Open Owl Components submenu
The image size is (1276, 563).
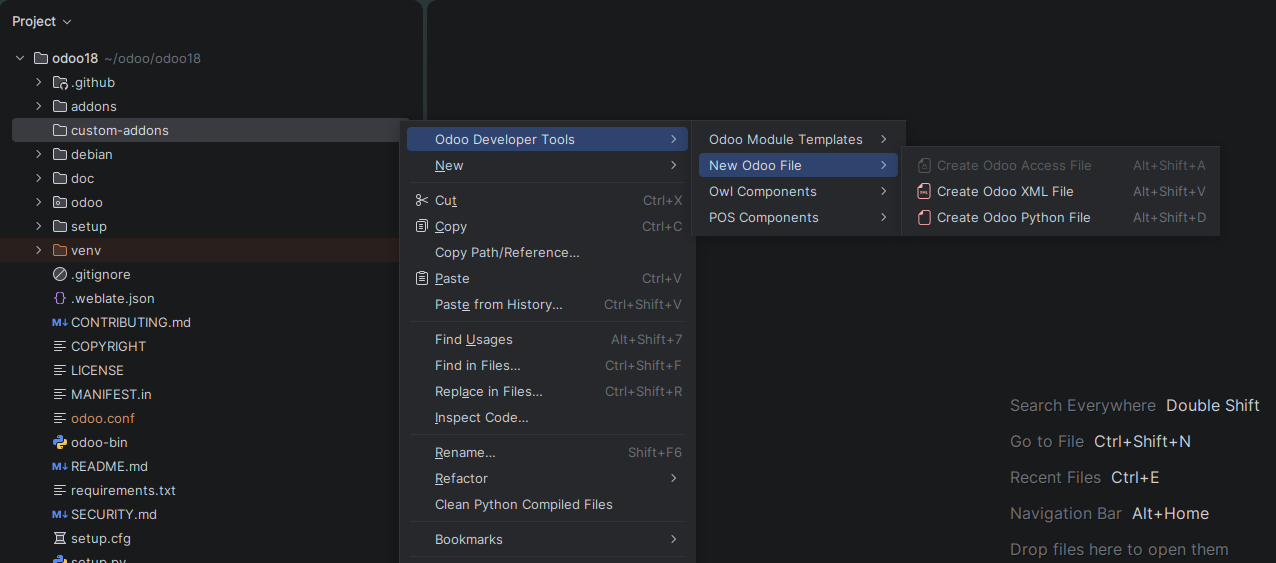coord(798,191)
